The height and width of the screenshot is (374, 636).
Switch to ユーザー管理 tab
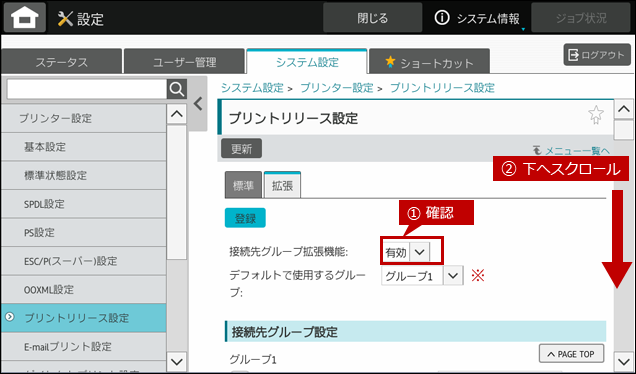(x=184, y=62)
